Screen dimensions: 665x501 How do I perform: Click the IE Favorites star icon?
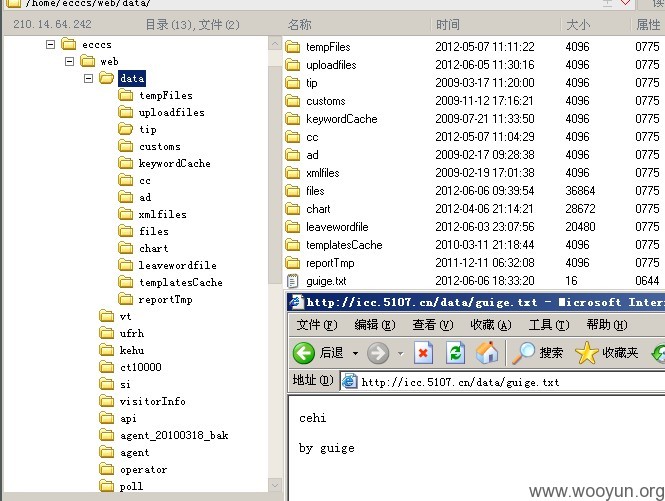coord(587,353)
